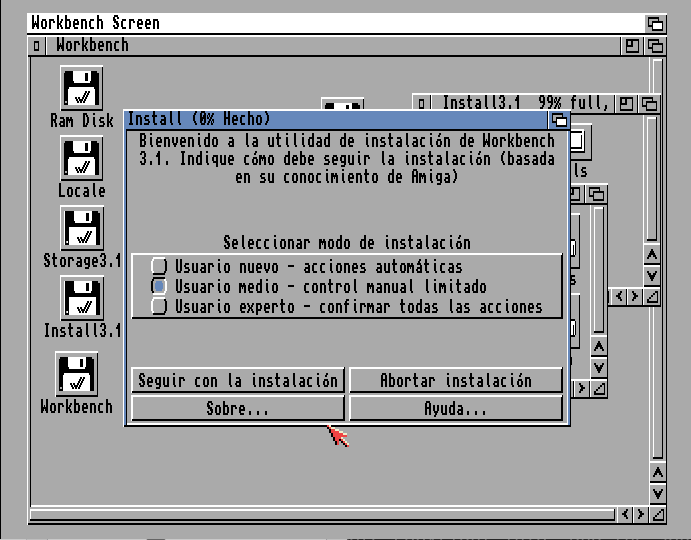Click the Workbench window zoom gadget
This screenshot has width=691, height=540.
tap(633, 46)
